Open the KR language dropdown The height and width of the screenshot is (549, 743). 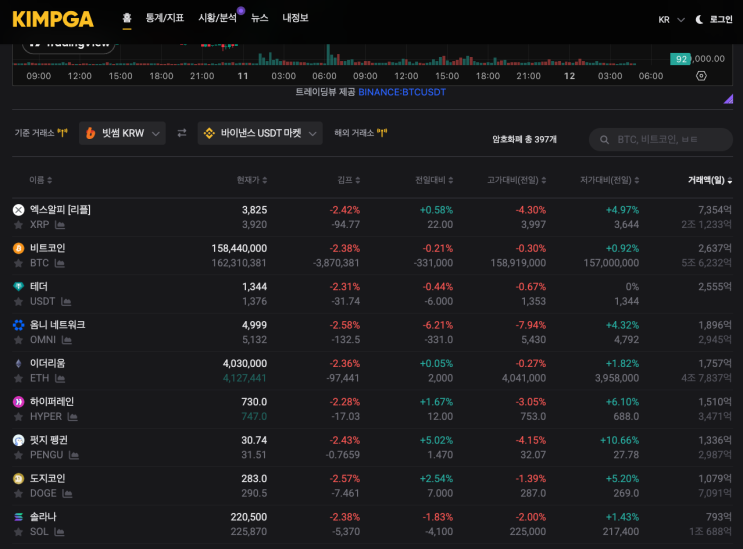click(x=671, y=19)
